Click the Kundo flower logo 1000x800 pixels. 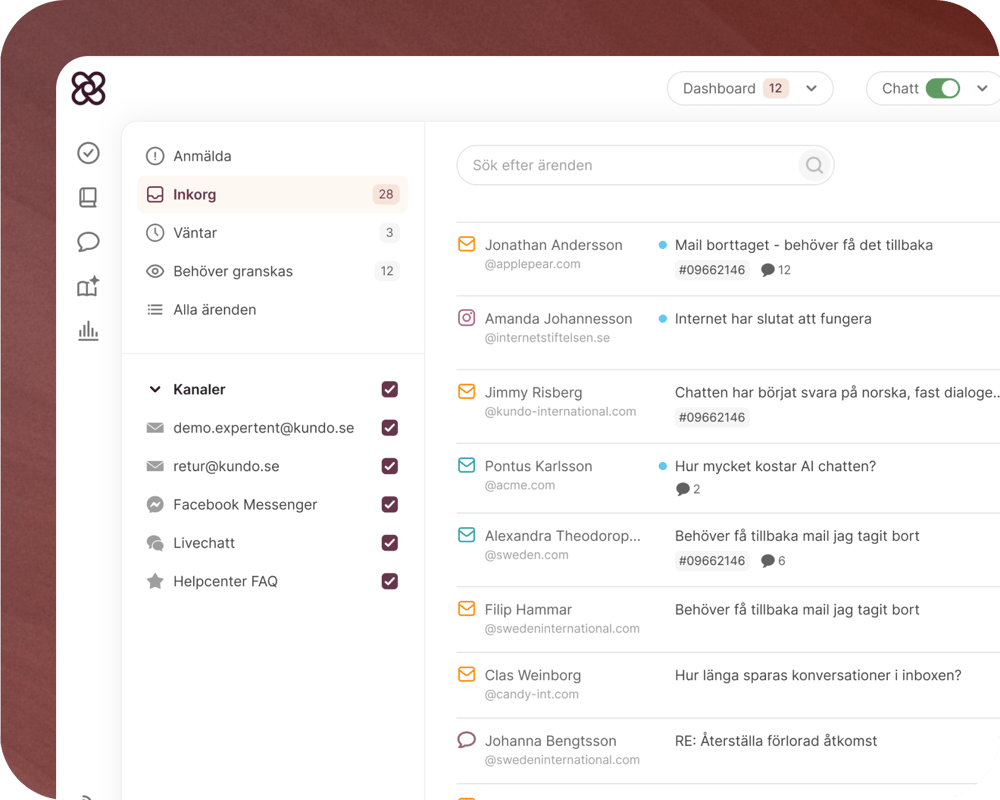tap(88, 88)
